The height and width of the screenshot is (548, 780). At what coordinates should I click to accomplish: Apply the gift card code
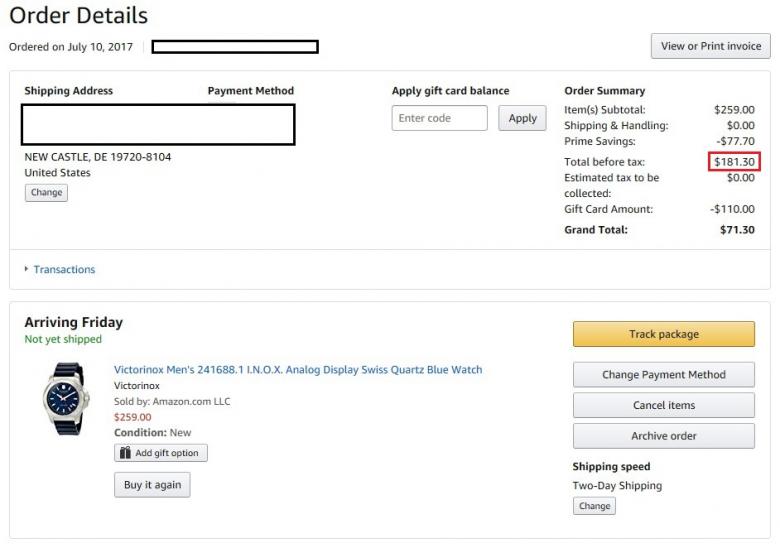pyautogui.click(x=522, y=118)
